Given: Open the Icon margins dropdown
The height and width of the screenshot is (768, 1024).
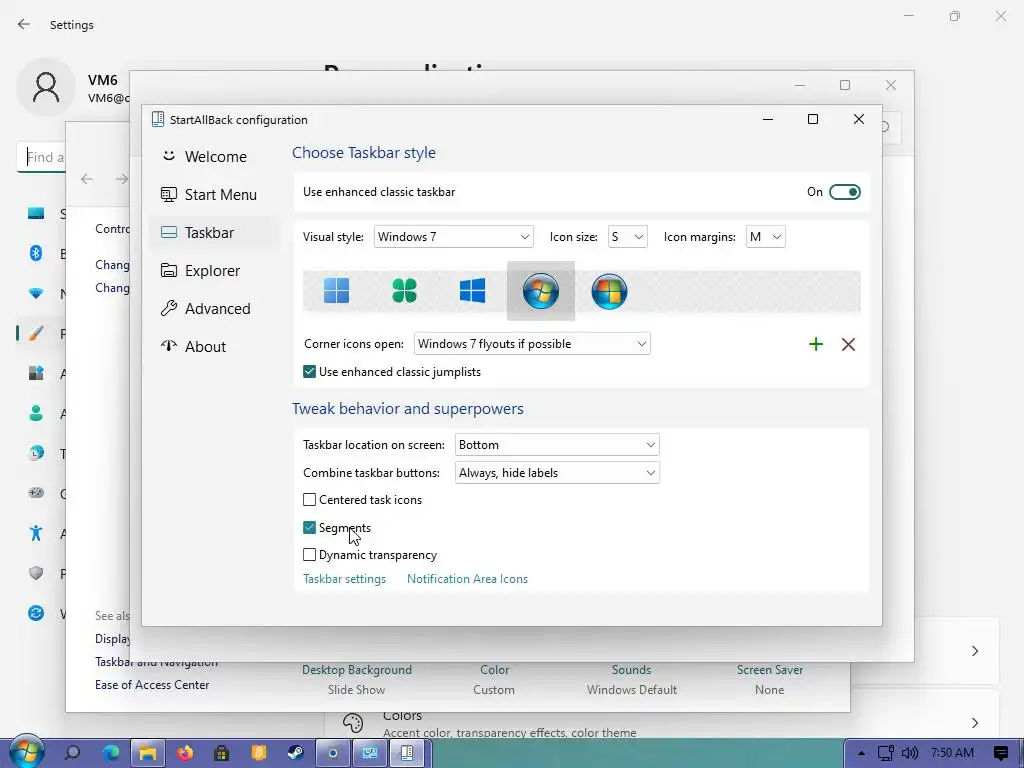Looking at the screenshot, I should (765, 236).
